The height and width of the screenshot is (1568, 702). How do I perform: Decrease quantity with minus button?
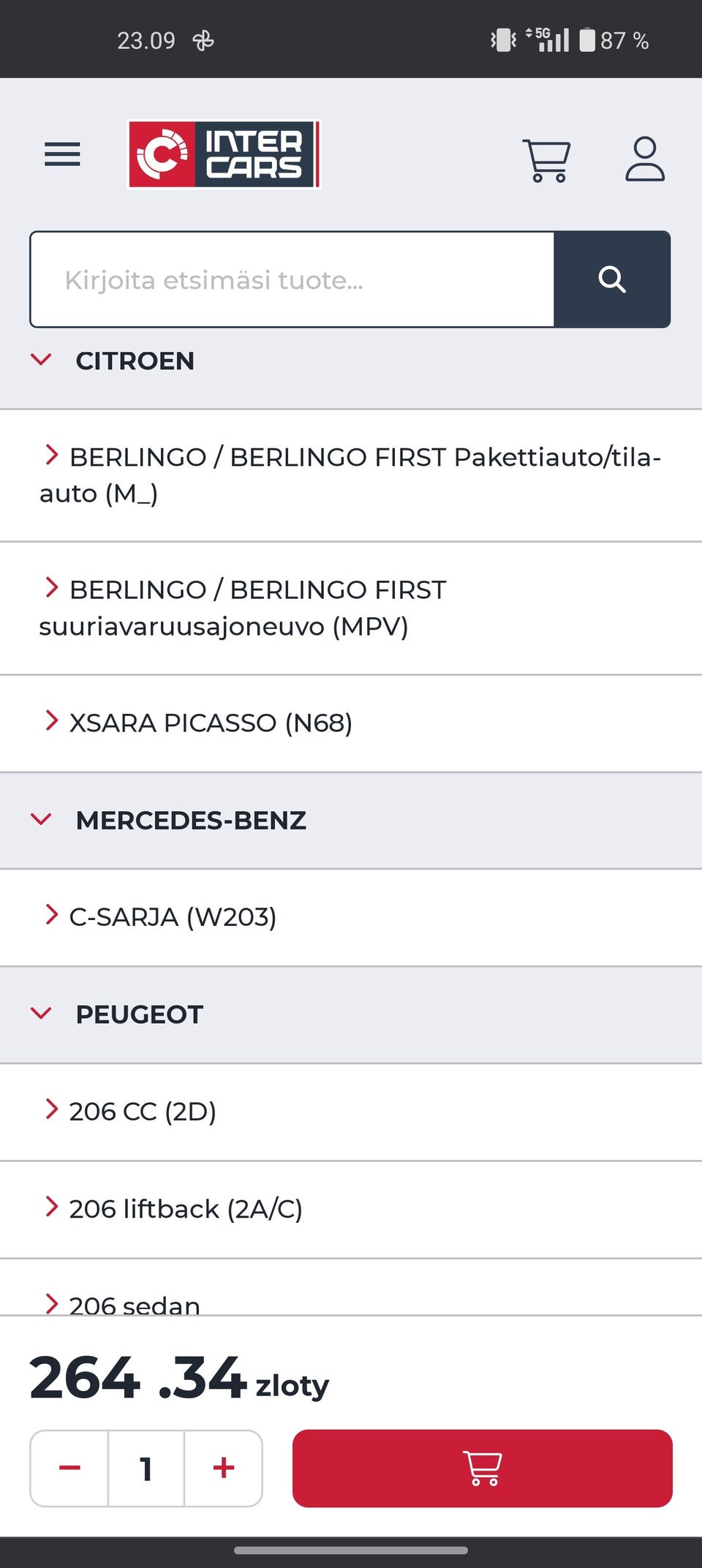pos(69,1468)
